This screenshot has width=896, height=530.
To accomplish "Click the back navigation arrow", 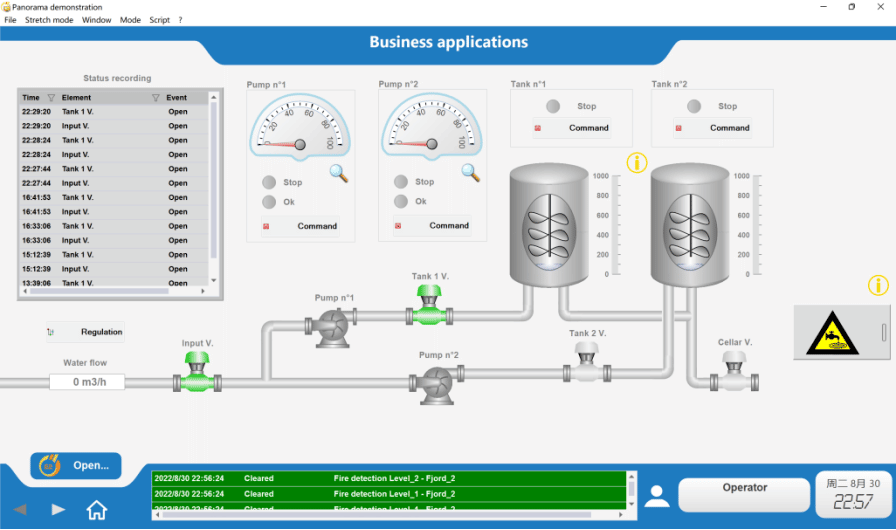I will click(20, 510).
